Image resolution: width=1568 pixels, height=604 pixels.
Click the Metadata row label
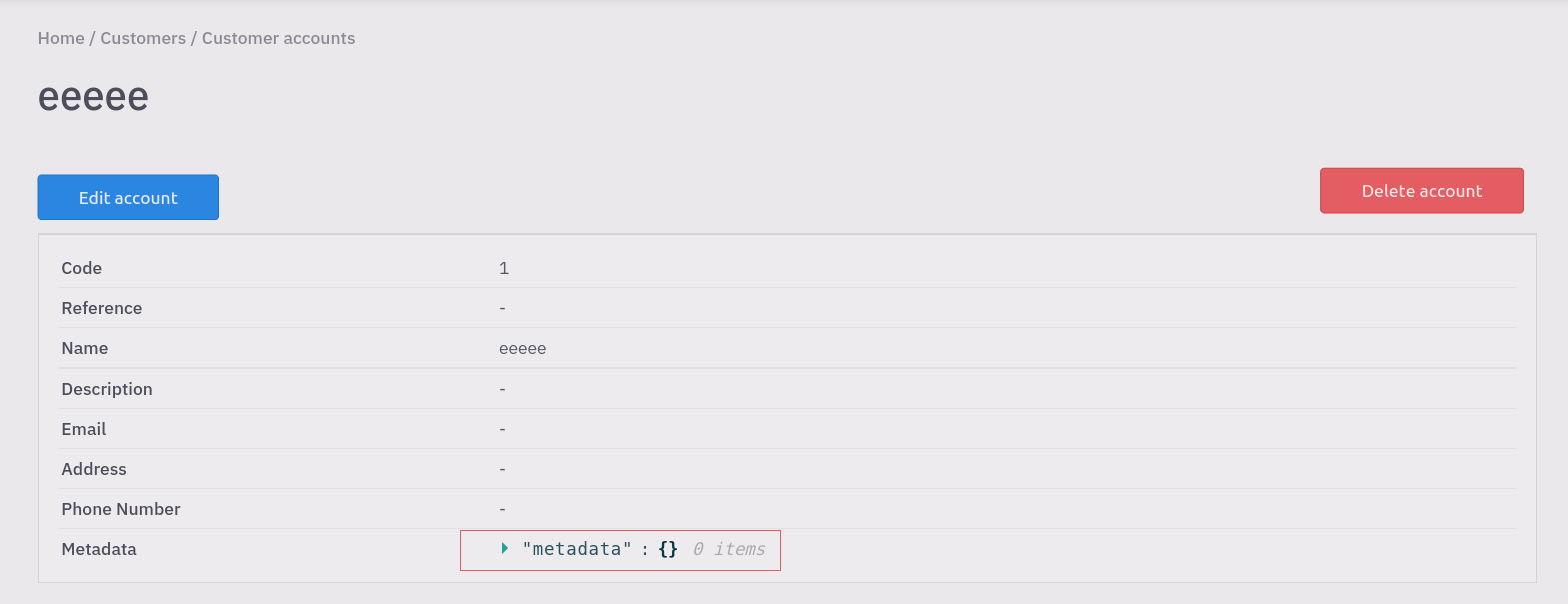click(98, 548)
